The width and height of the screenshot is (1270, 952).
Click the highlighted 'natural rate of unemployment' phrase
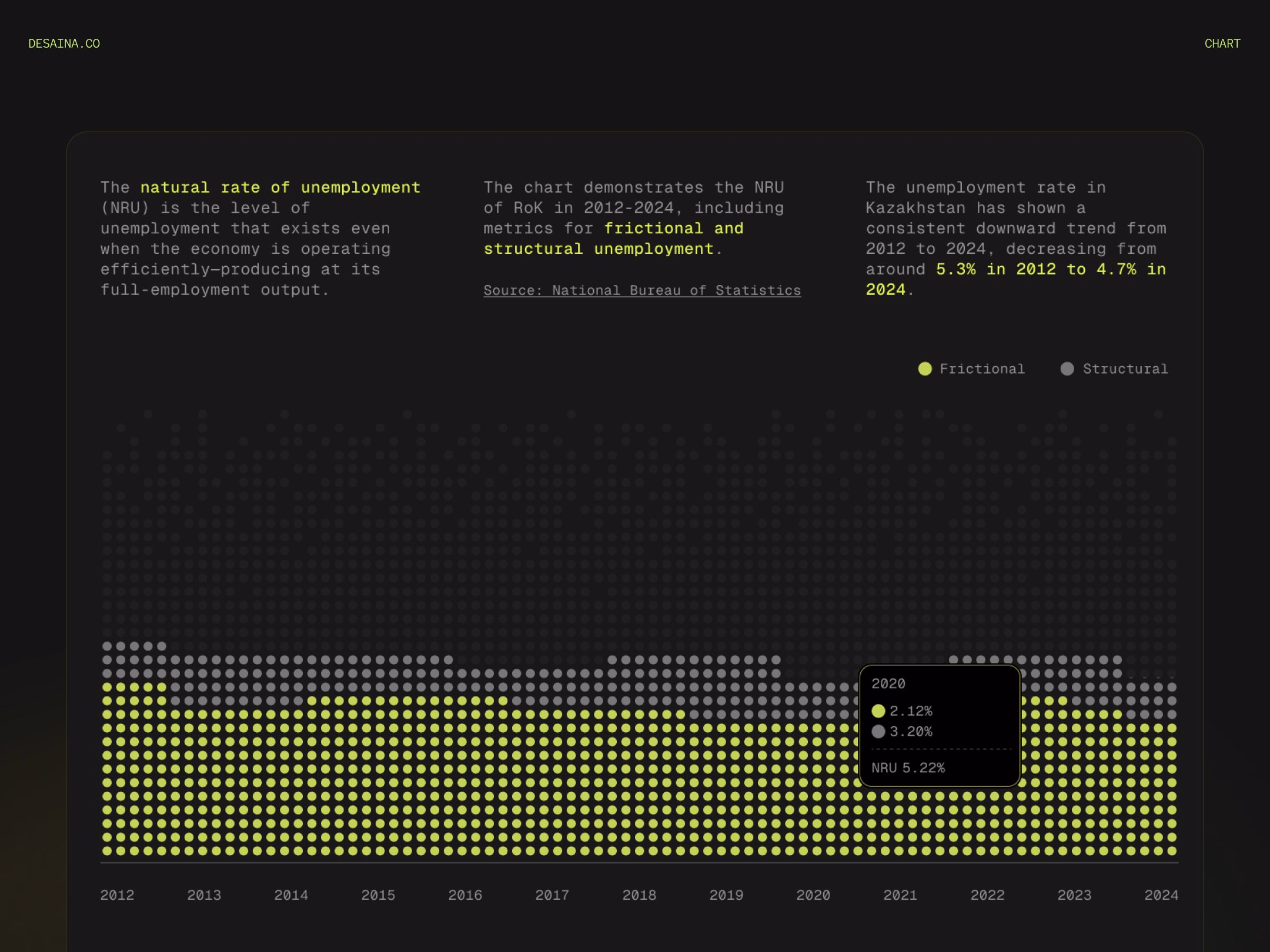click(x=280, y=187)
